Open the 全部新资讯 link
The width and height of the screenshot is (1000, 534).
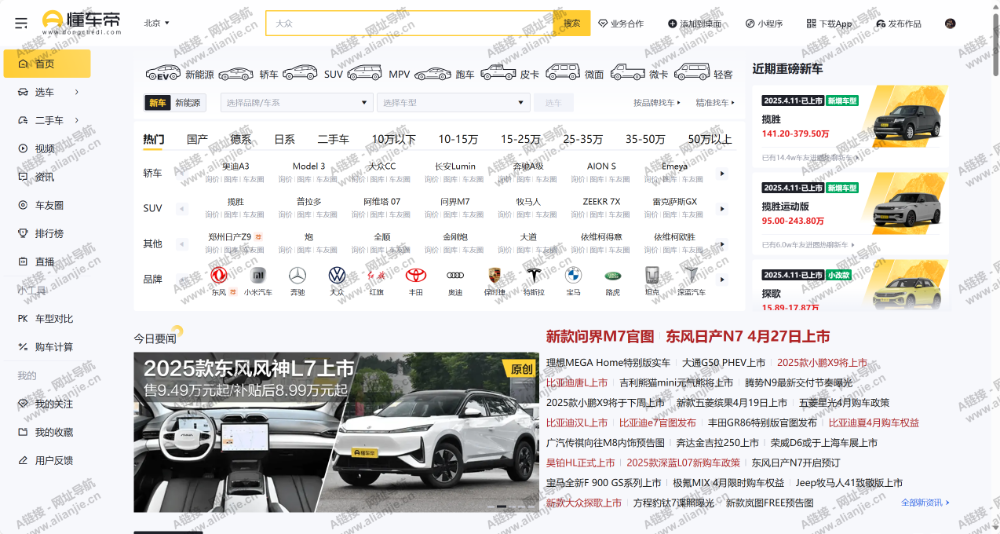point(925,503)
